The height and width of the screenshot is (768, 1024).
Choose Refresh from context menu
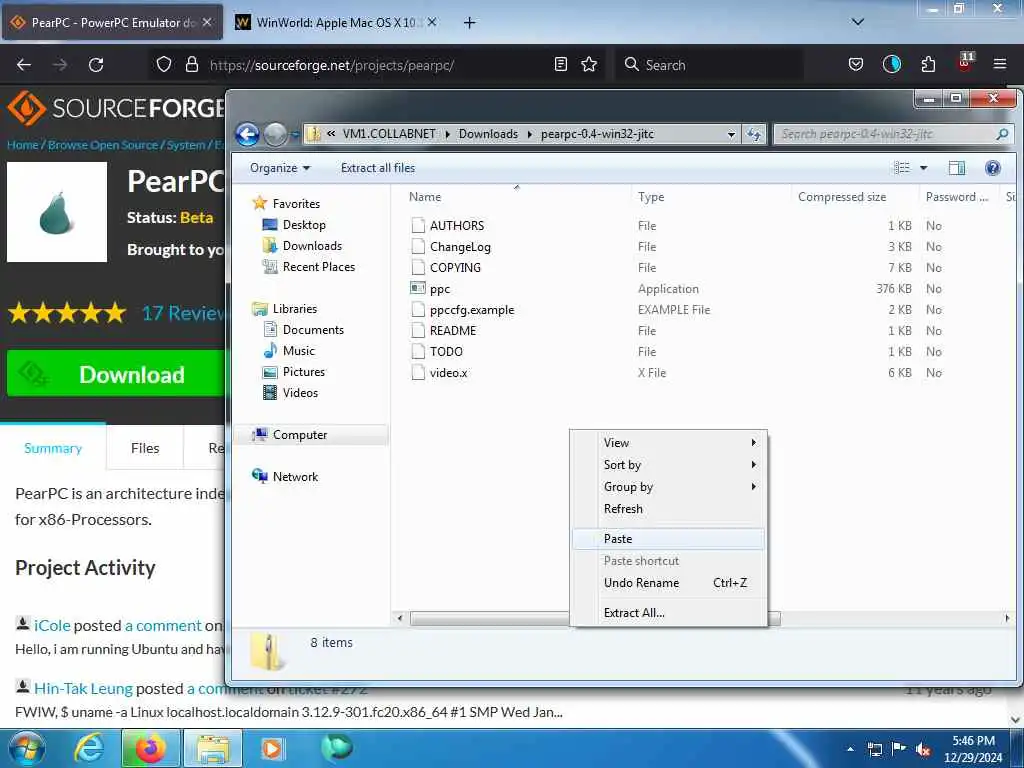pos(668,509)
